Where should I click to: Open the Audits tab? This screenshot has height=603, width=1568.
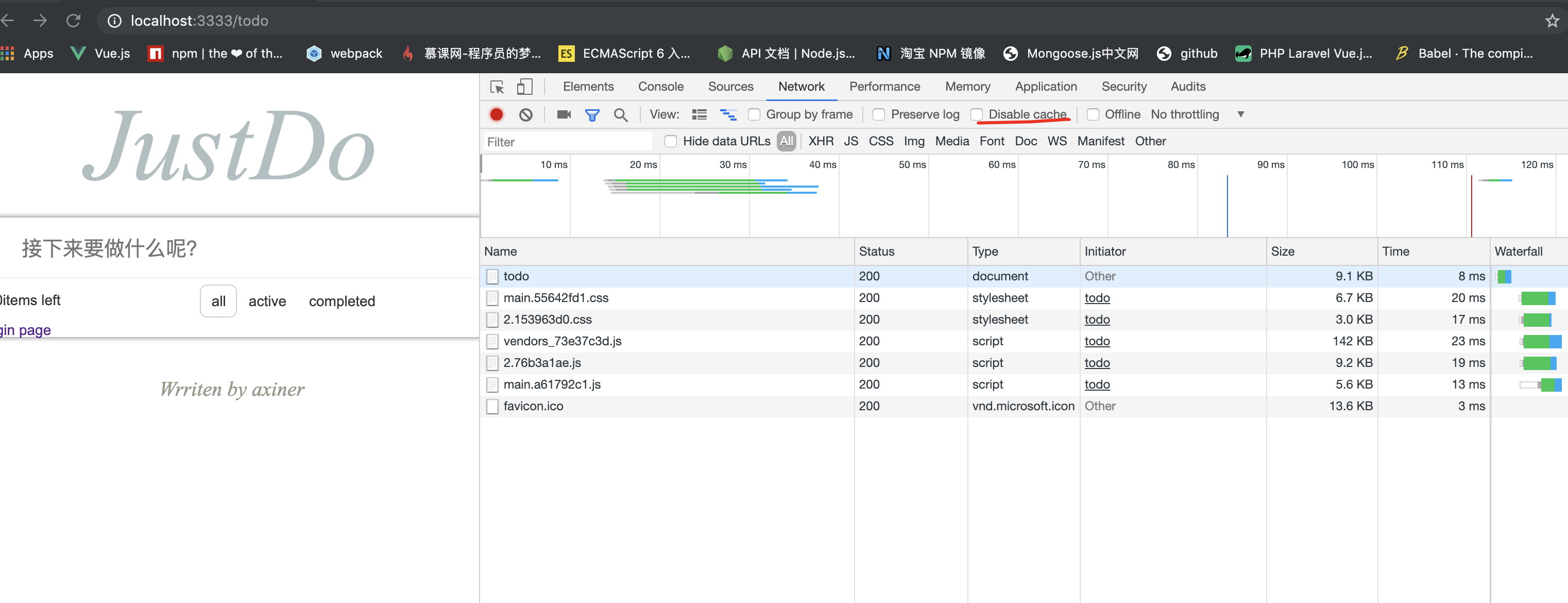pyautogui.click(x=1187, y=87)
